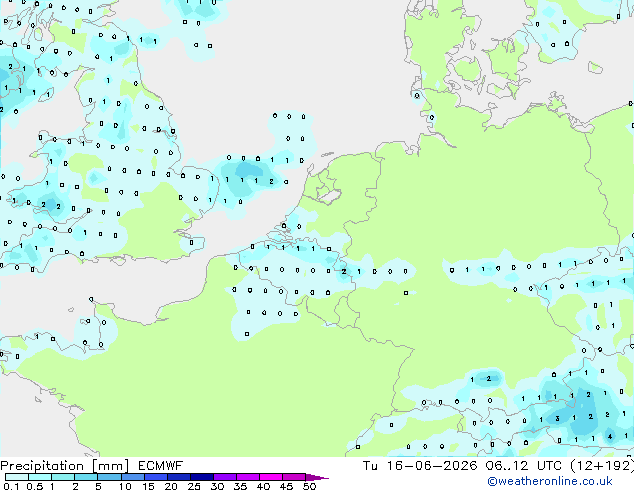Pick the 15–20 mm legend color box
This screenshot has width=634, height=490.
155,477
